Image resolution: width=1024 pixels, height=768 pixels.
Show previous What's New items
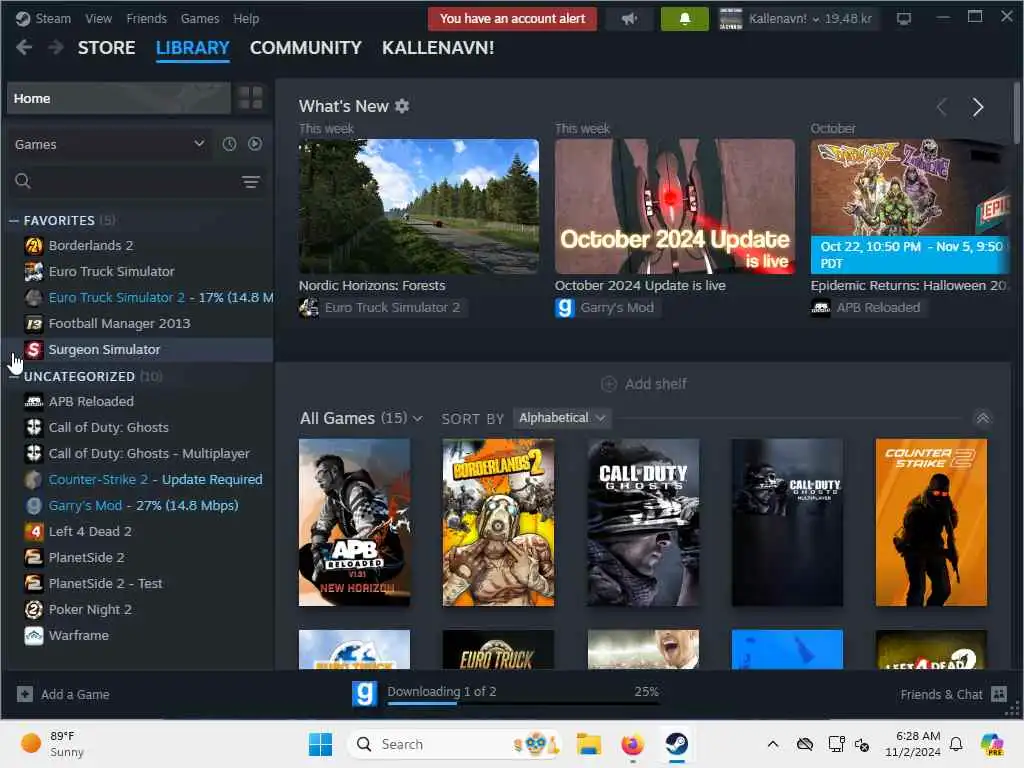941,107
